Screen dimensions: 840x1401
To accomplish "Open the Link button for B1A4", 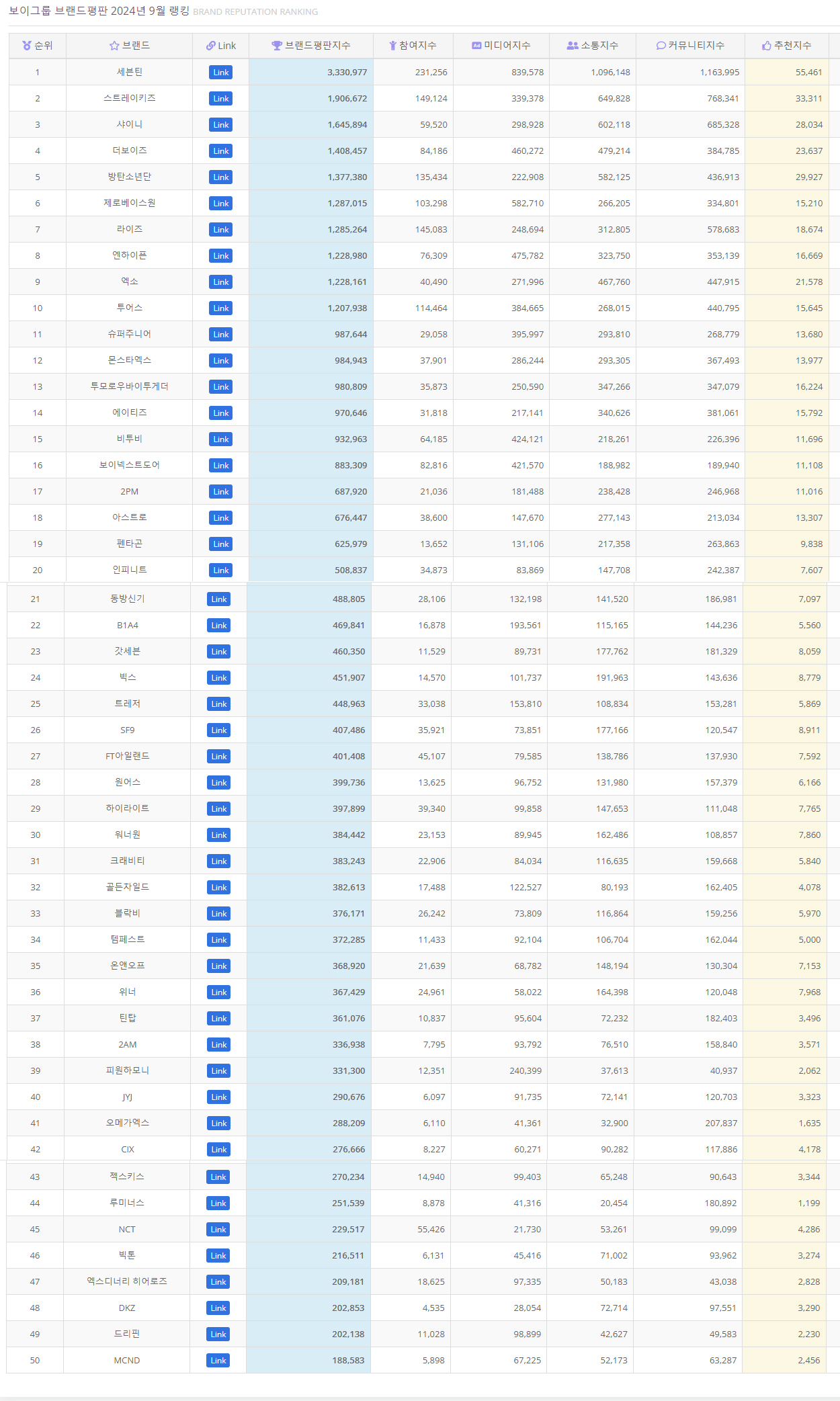I will coord(219,626).
